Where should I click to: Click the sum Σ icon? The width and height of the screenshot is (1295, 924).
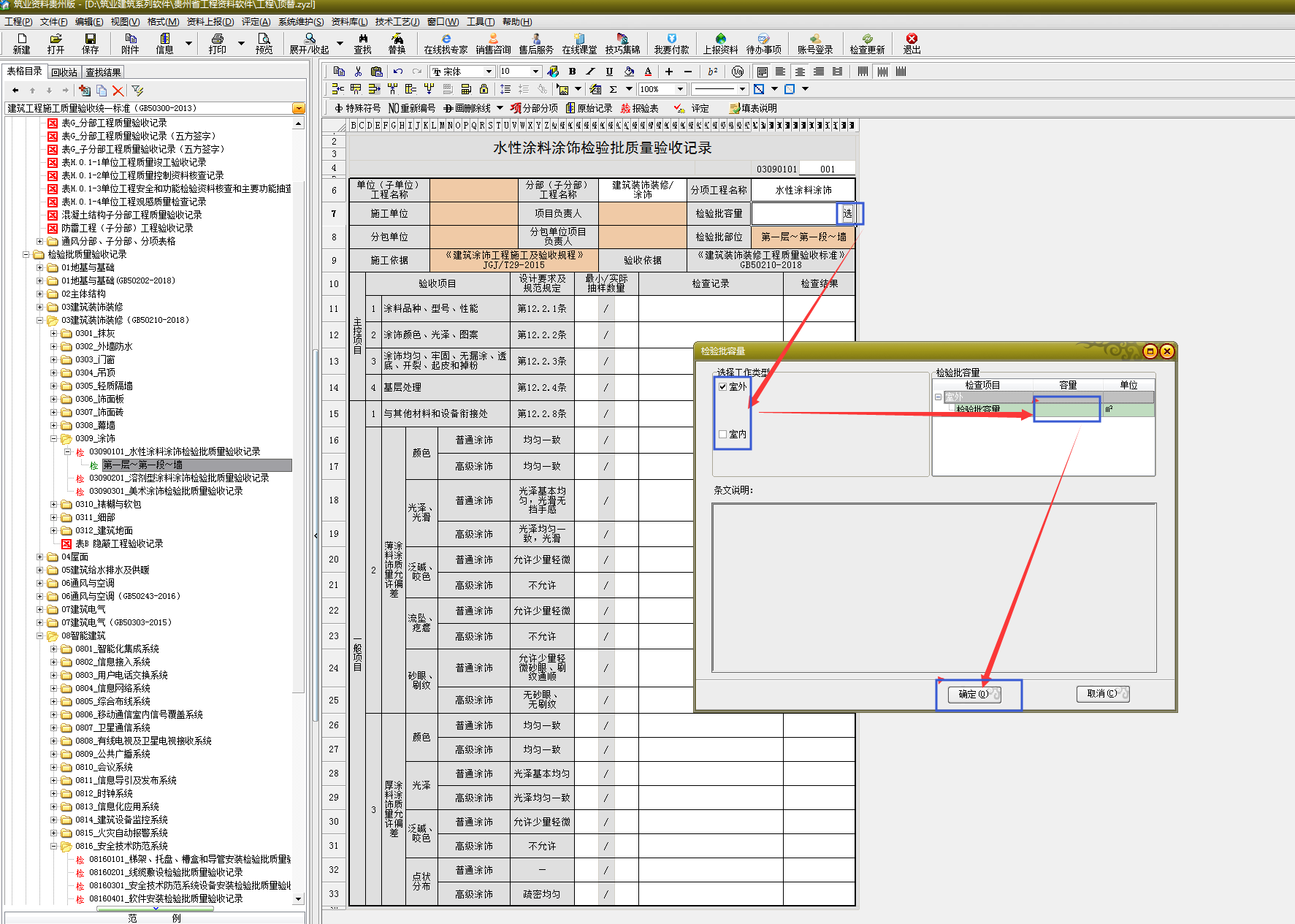click(613, 89)
